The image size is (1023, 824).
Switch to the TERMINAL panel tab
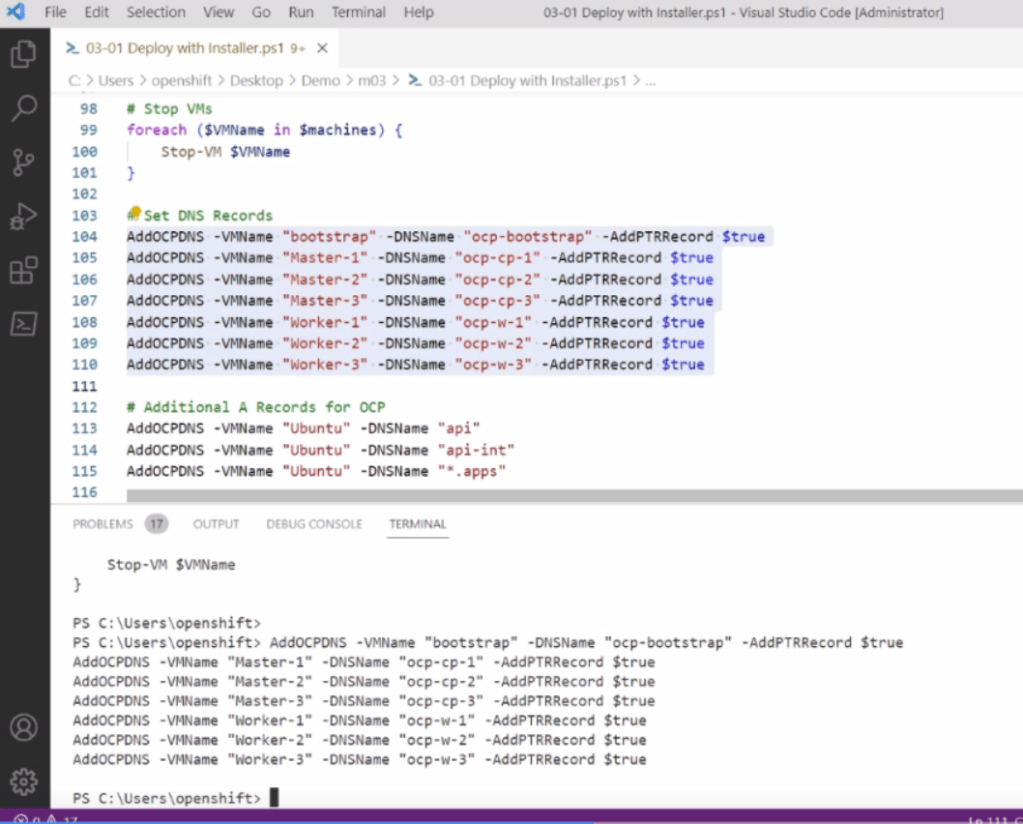[x=418, y=524]
